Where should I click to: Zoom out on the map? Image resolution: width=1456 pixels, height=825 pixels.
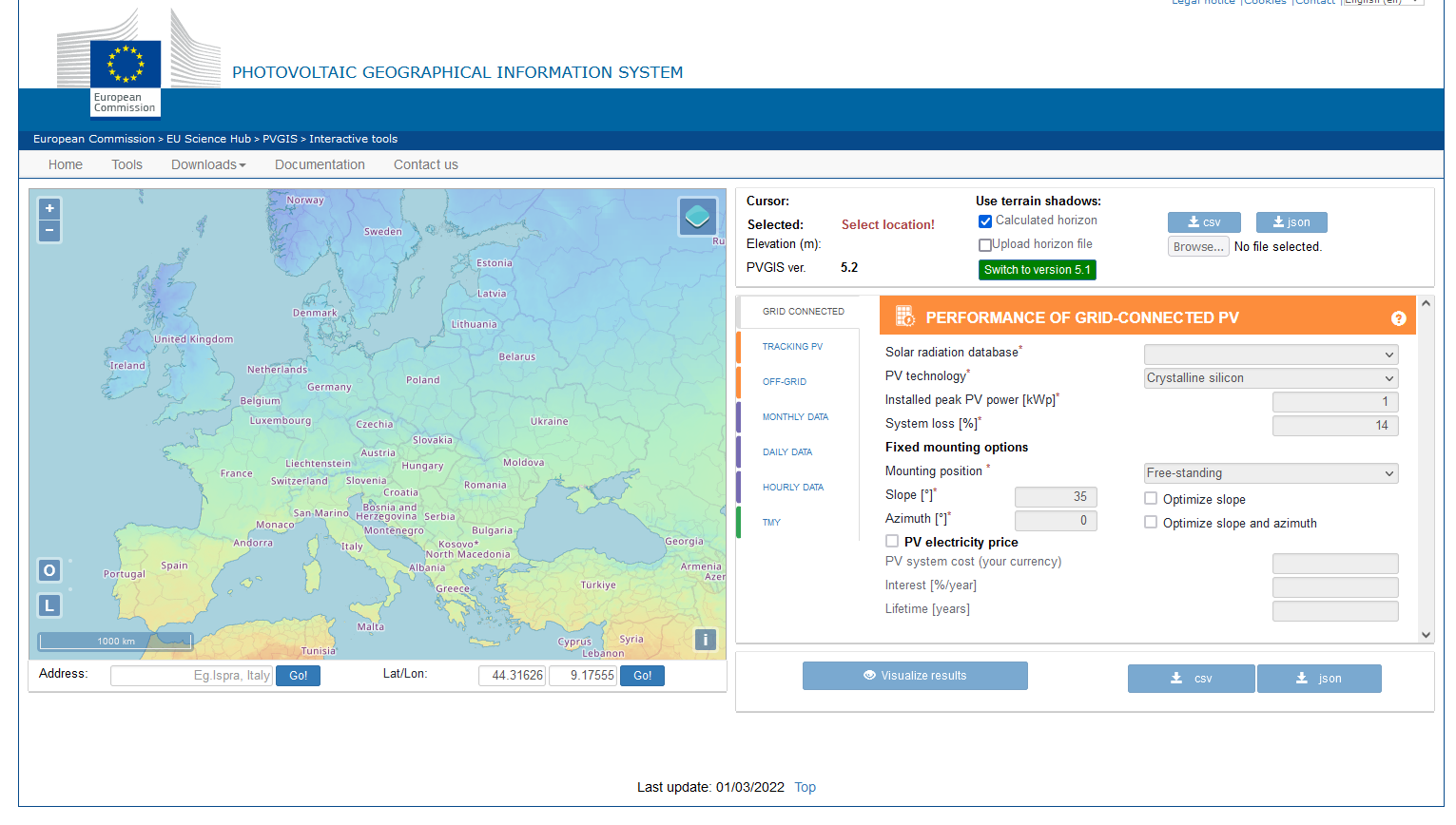coord(49,231)
